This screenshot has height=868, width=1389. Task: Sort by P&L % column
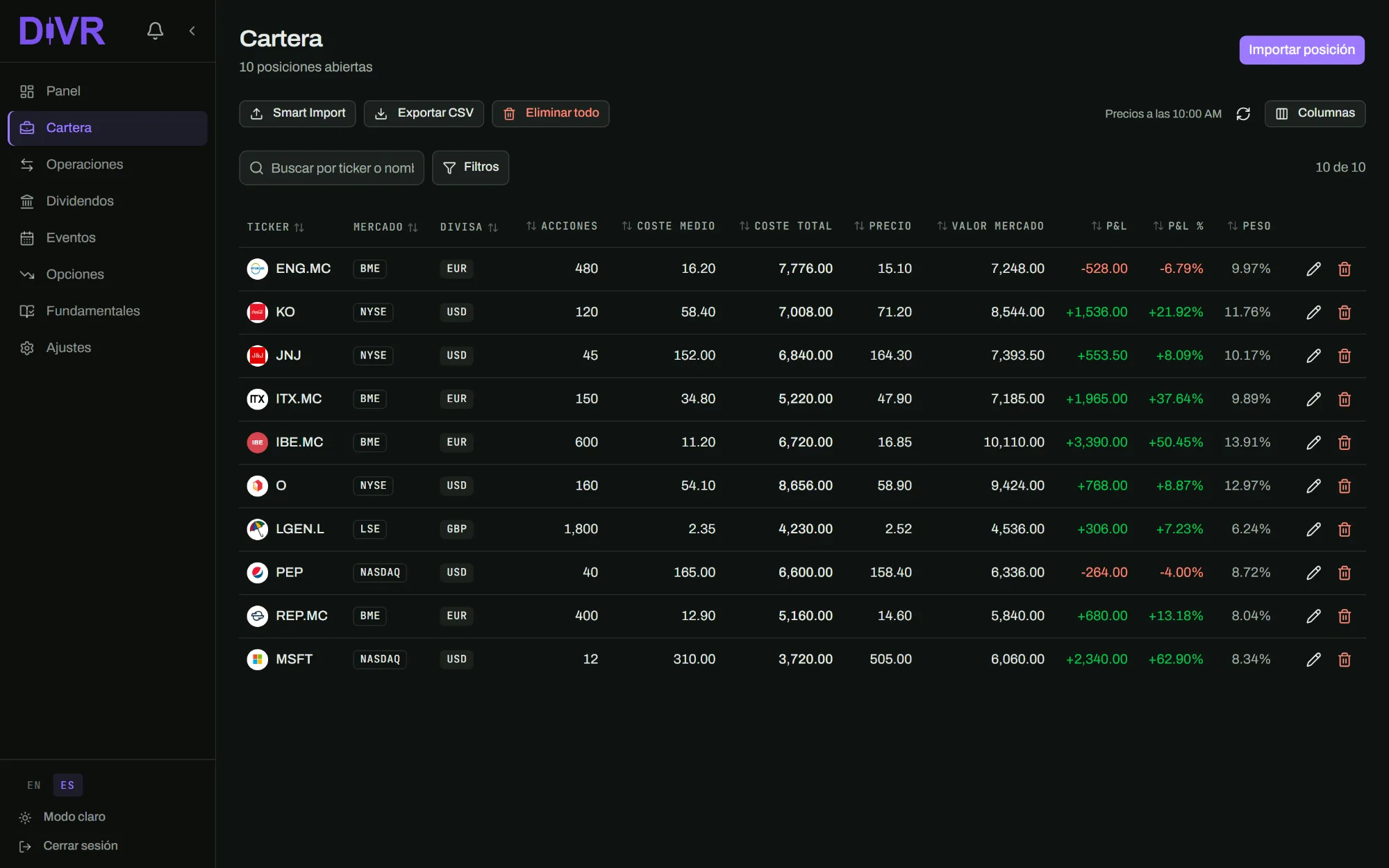1179,226
